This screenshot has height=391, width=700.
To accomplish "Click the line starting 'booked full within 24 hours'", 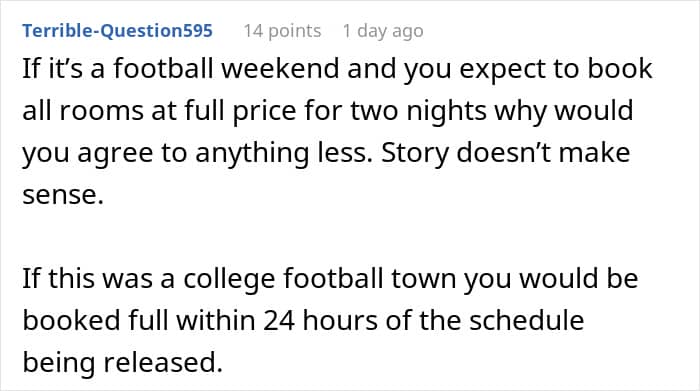I will (303, 320).
